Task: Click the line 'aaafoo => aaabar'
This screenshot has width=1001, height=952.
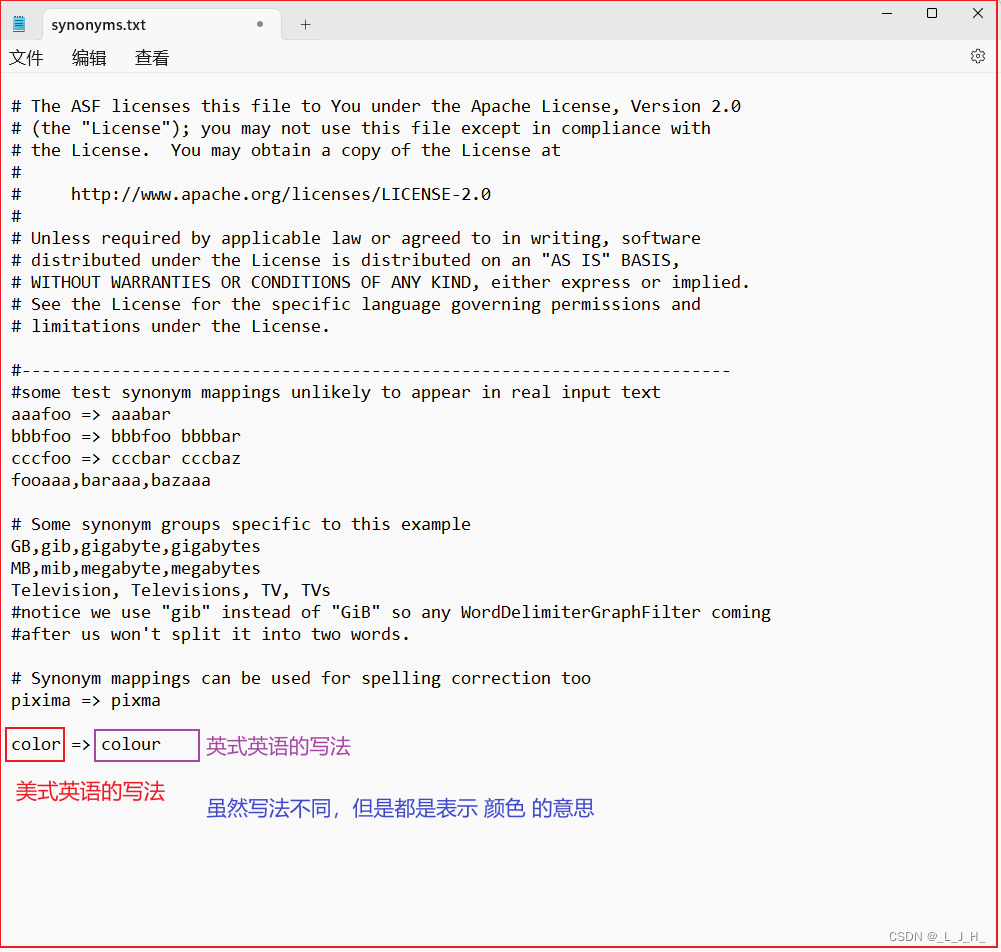Action: (x=91, y=414)
